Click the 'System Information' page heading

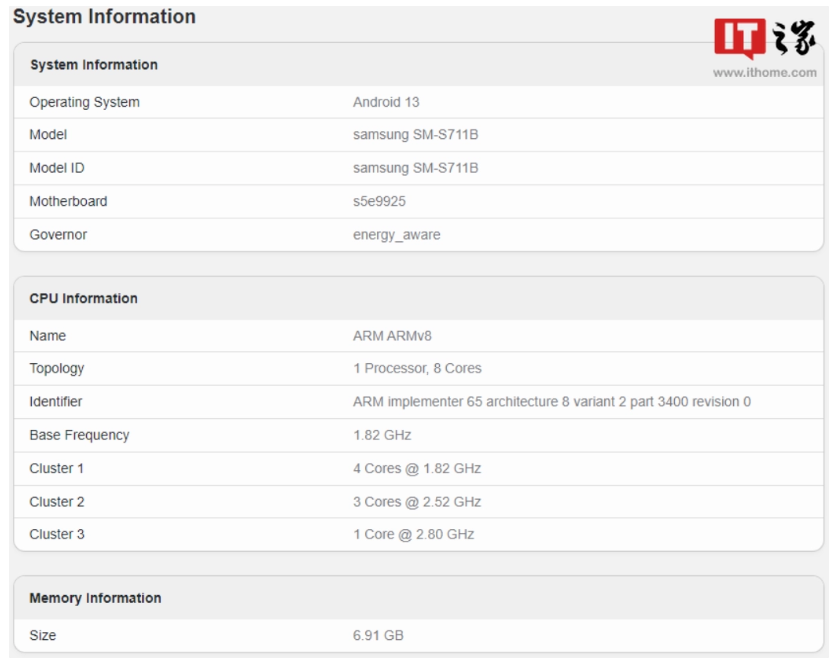tap(104, 17)
